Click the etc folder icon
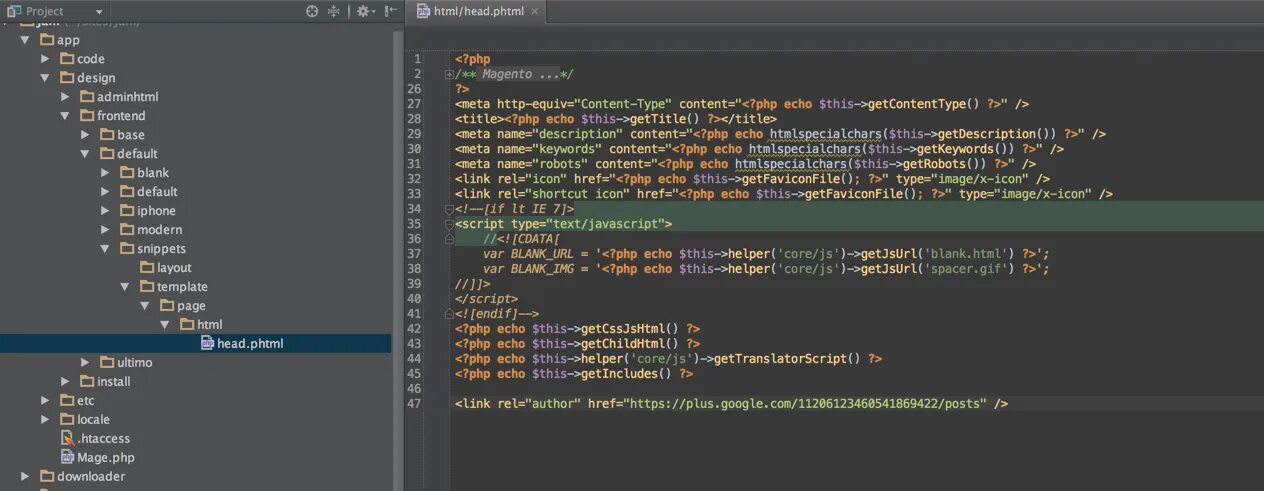Image resolution: width=1264 pixels, height=491 pixels. click(68, 400)
